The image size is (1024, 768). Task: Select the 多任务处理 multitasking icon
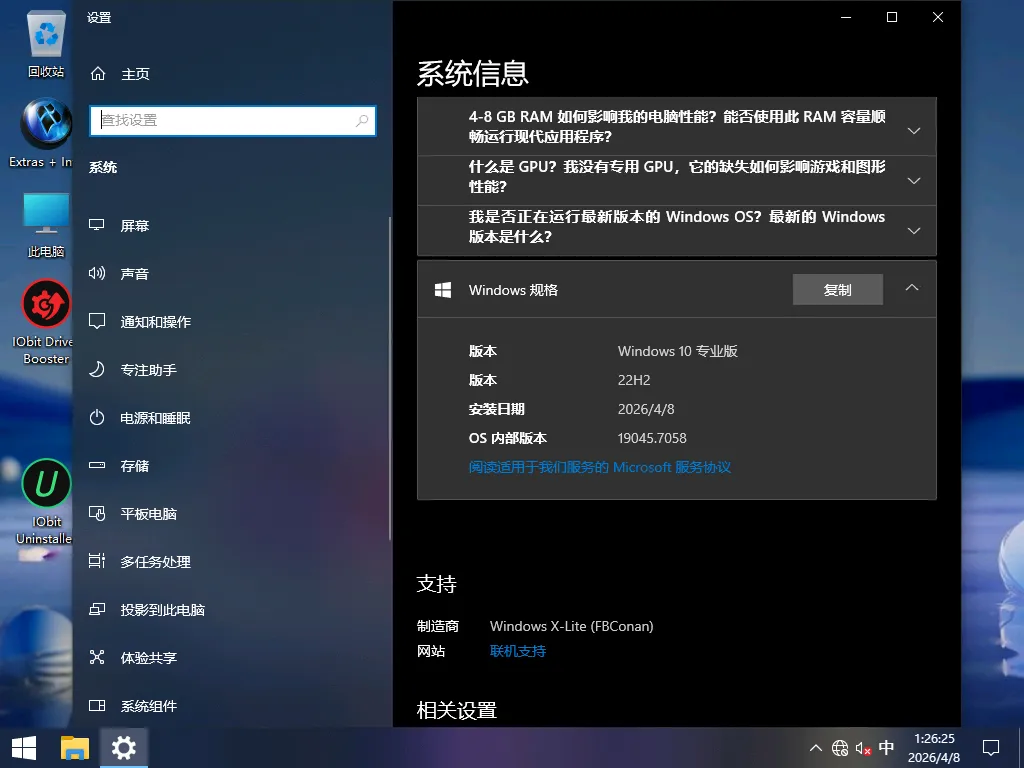97,561
